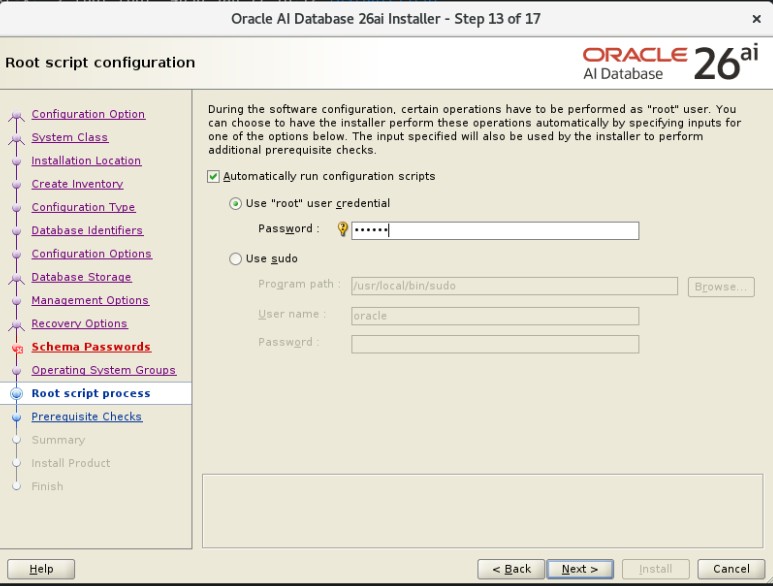Click the Finish step label
The height and width of the screenshot is (586, 773).
[47, 486]
